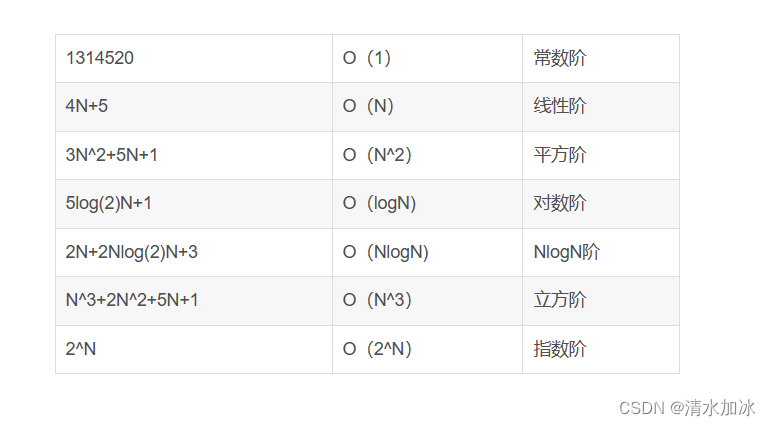Click the NlogN阶 cell
The height and width of the screenshot is (426, 771).
[567, 252]
